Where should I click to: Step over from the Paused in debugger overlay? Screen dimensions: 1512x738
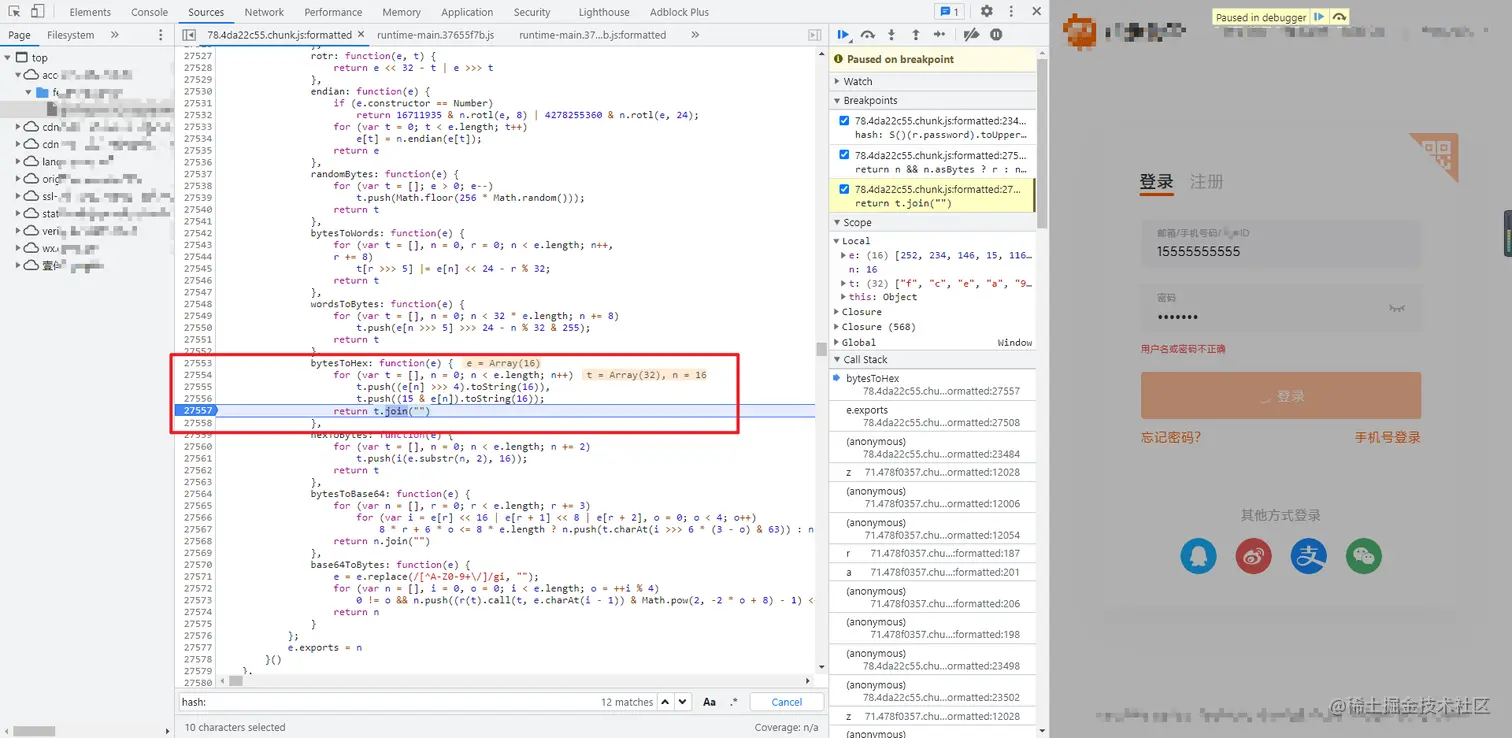coord(1339,17)
